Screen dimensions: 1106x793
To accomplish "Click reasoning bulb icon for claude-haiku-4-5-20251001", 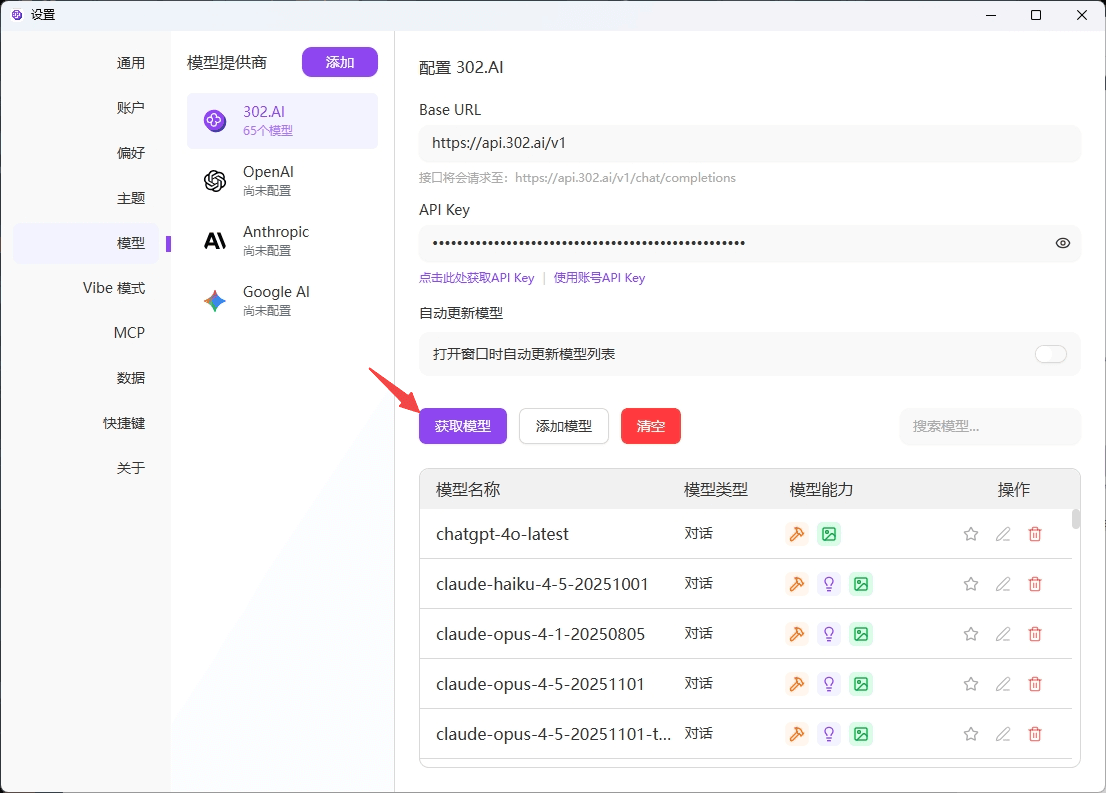I will [x=829, y=584].
